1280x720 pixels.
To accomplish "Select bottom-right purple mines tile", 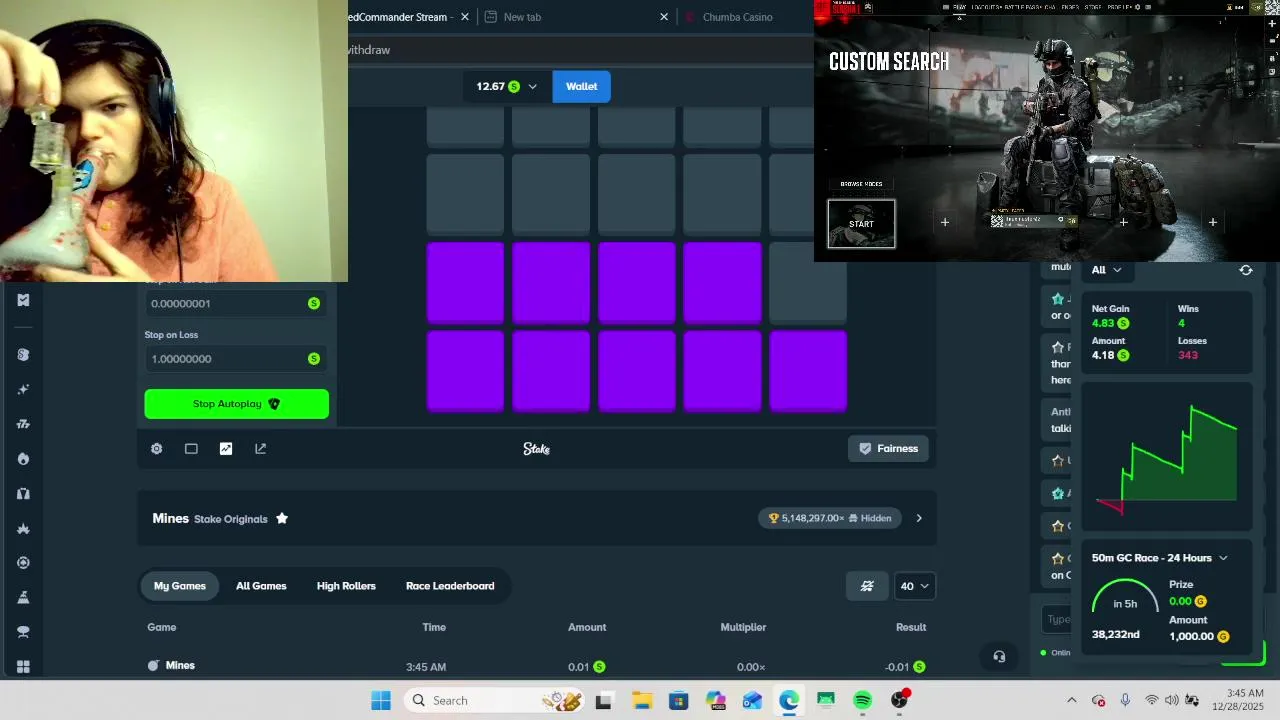I will coord(808,371).
